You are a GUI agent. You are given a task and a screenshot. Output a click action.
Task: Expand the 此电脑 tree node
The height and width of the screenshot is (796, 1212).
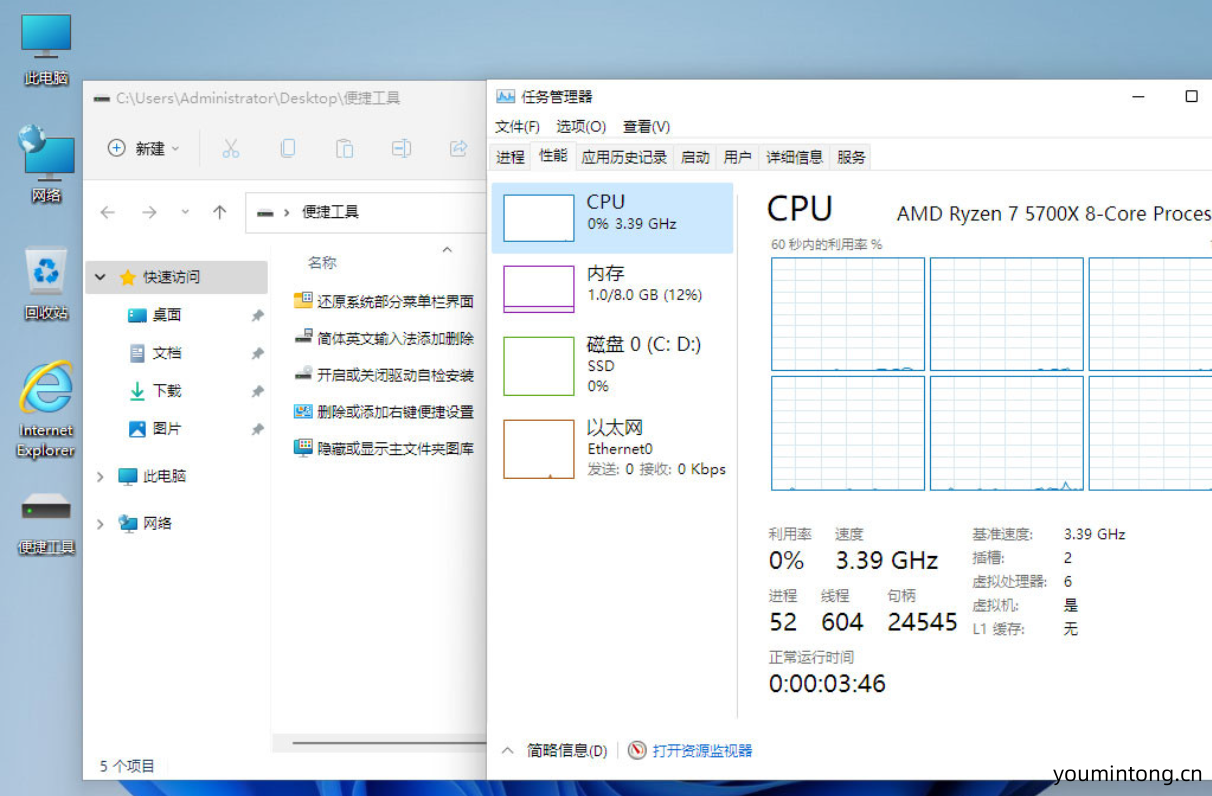pos(100,477)
